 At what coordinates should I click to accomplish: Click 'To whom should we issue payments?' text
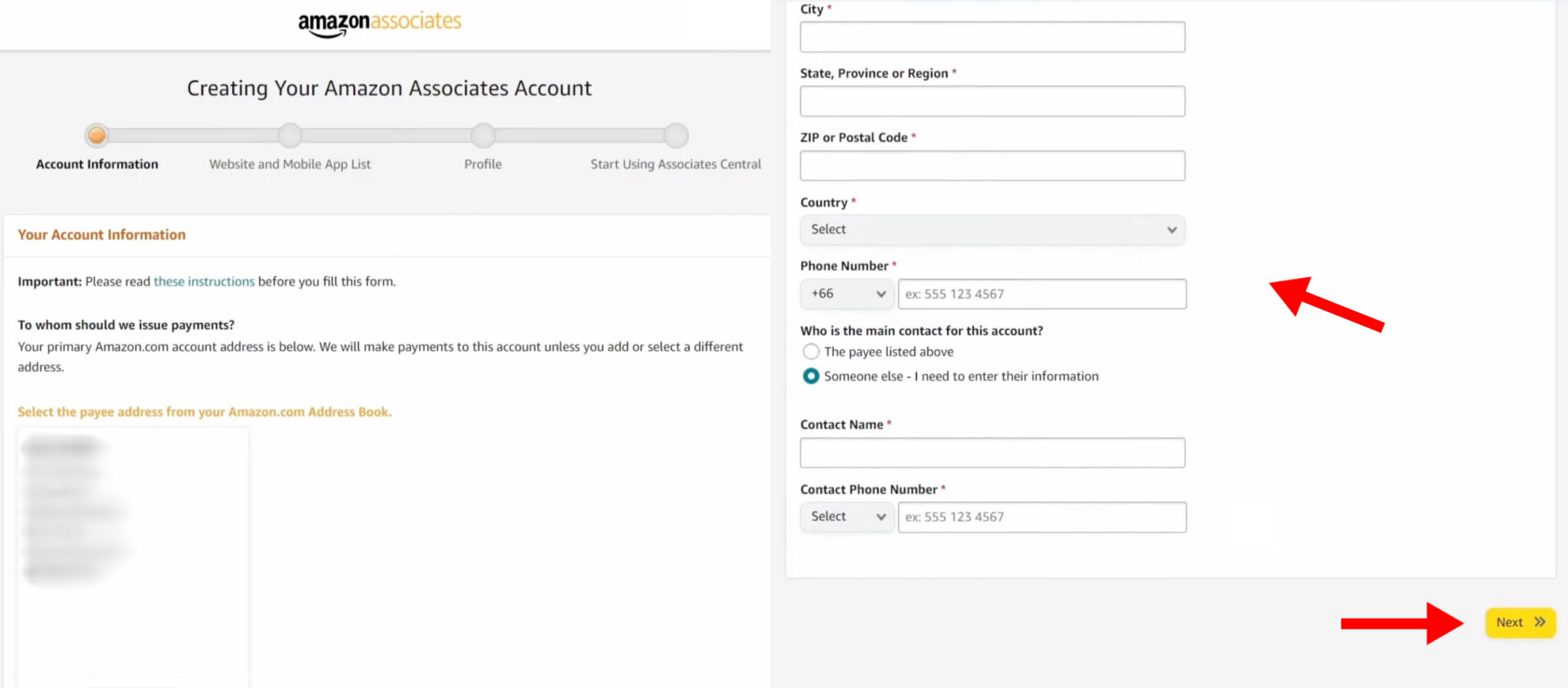click(126, 325)
